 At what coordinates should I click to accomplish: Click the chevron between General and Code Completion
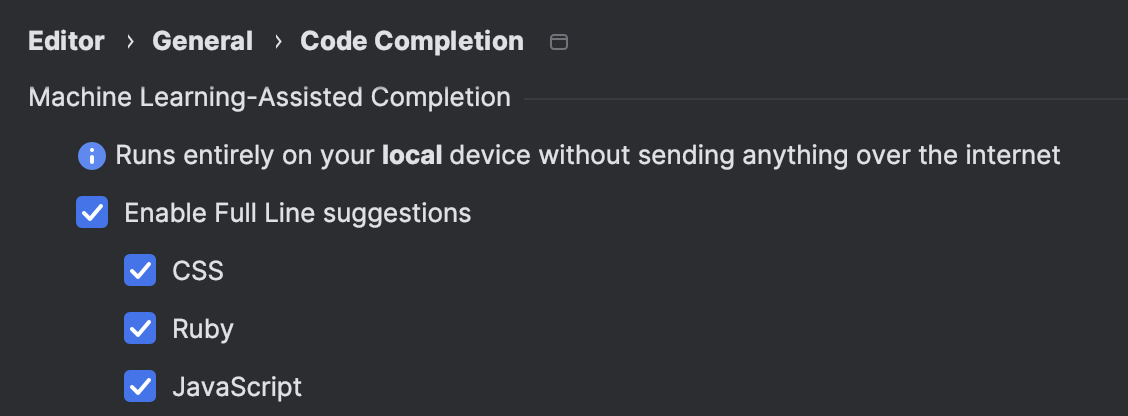click(277, 42)
